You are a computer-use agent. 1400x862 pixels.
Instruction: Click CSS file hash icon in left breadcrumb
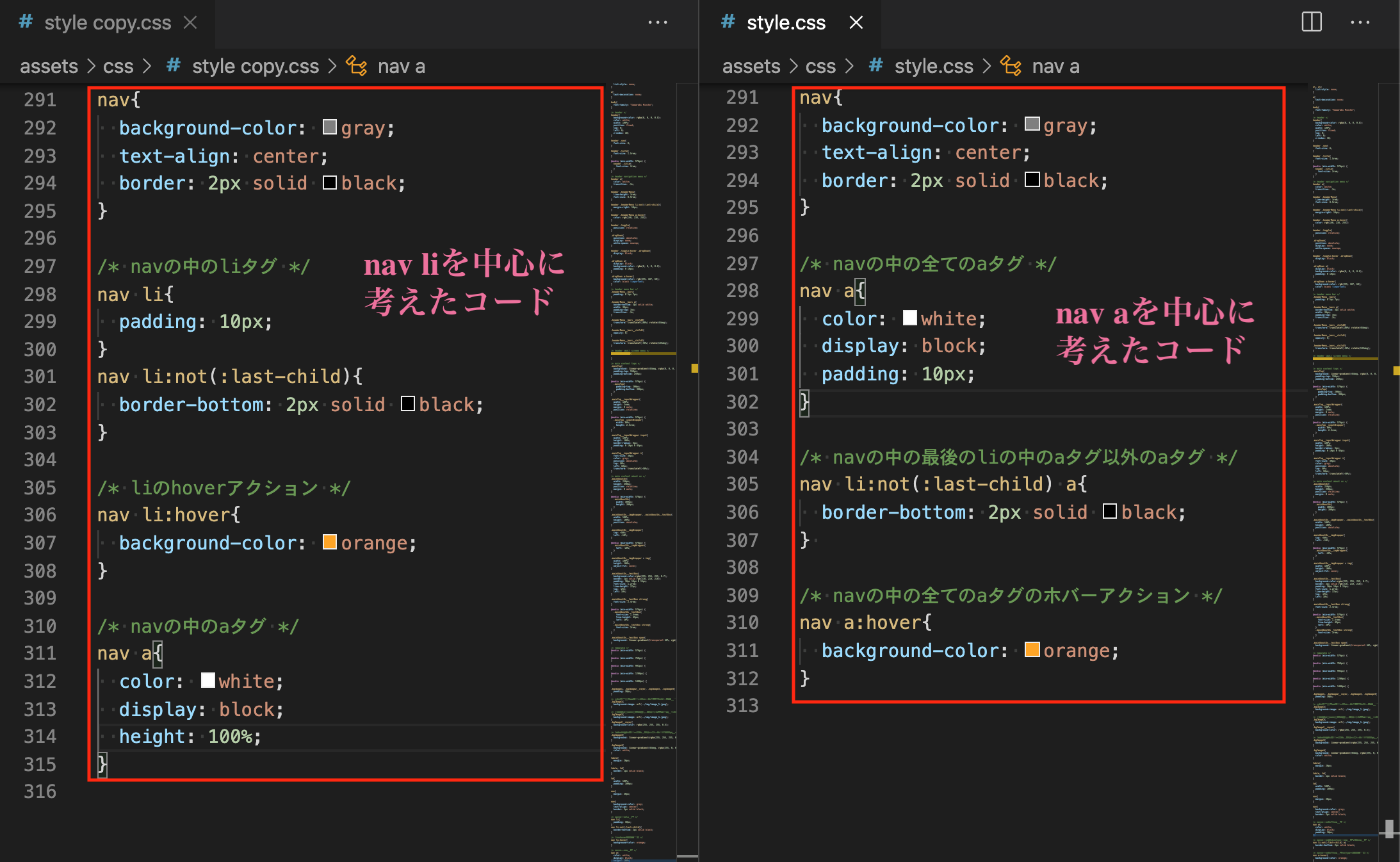tap(173, 66)
